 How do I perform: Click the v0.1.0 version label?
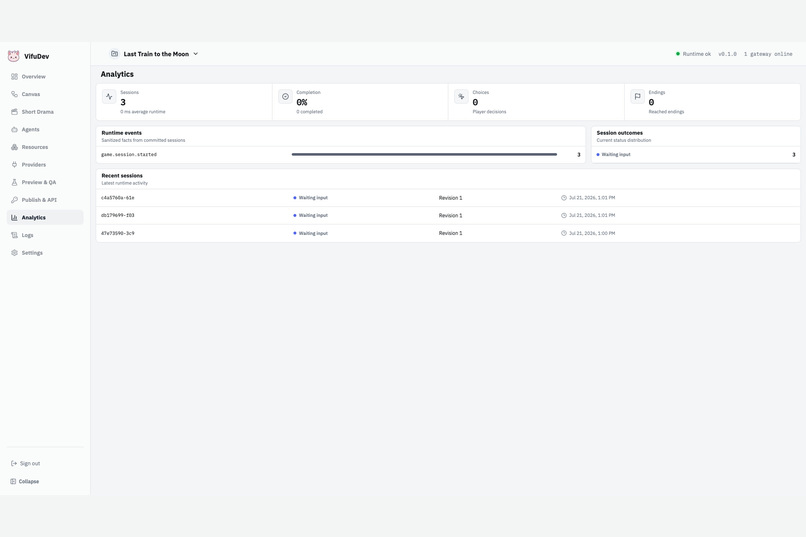click(727, 54)
